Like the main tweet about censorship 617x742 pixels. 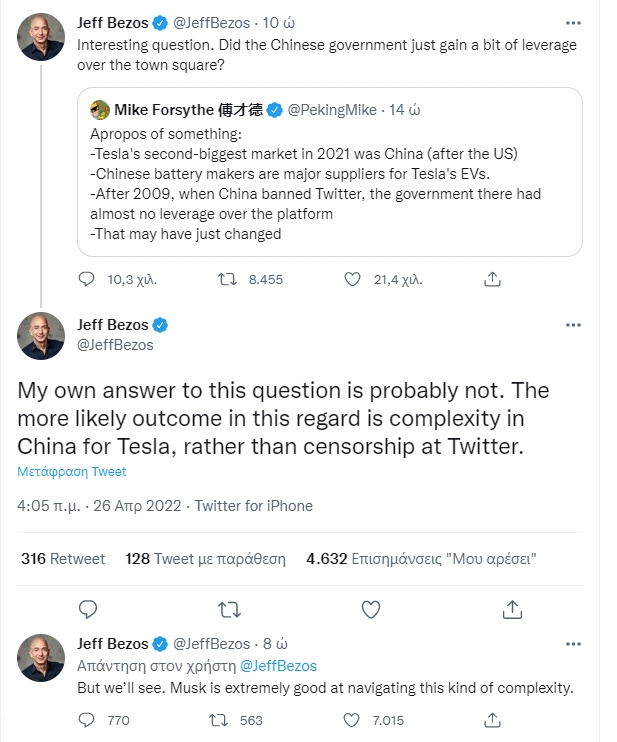pyautogui.click(x=370, y=608)
